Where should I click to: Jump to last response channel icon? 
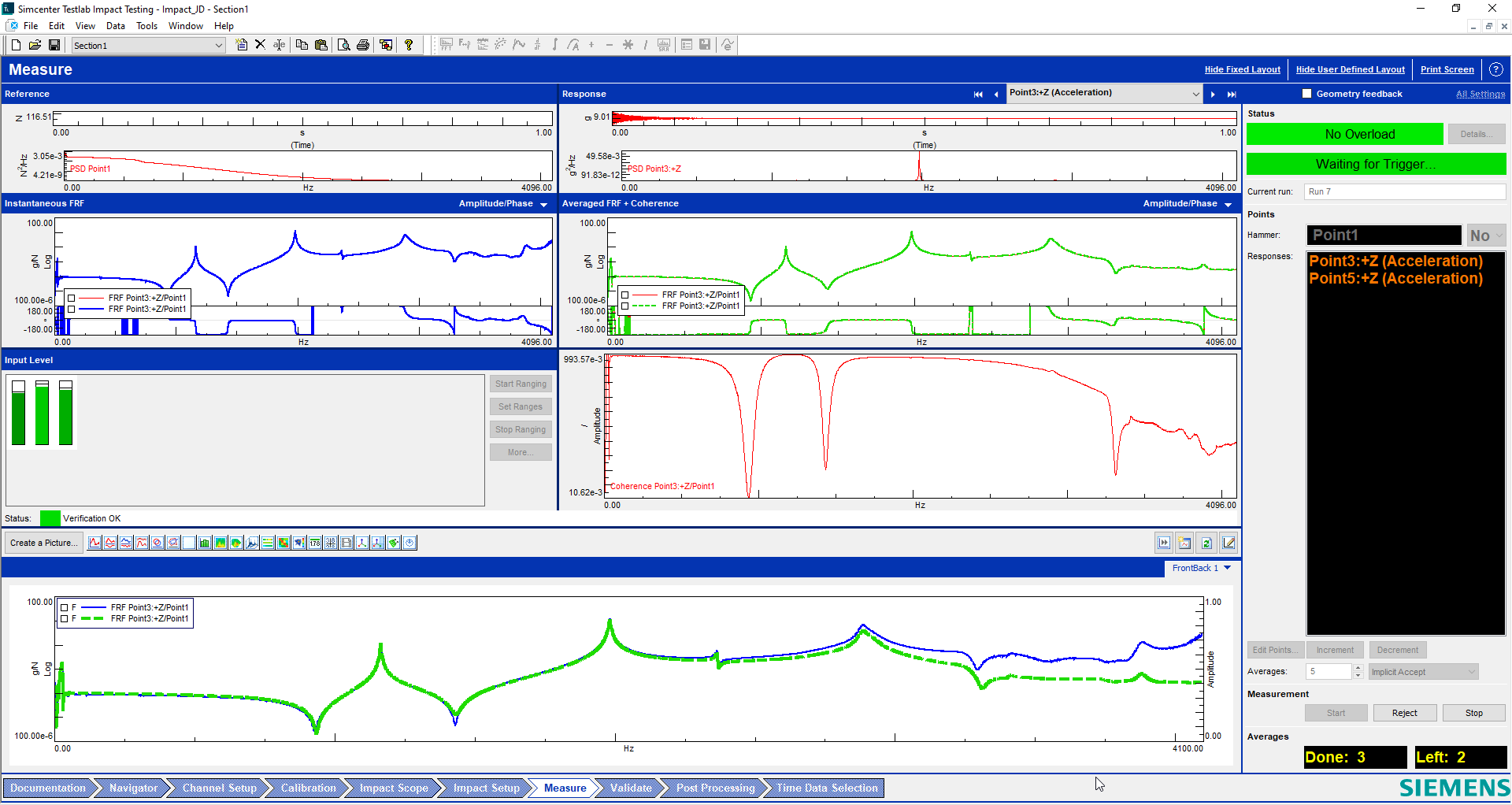(1232, 95)
